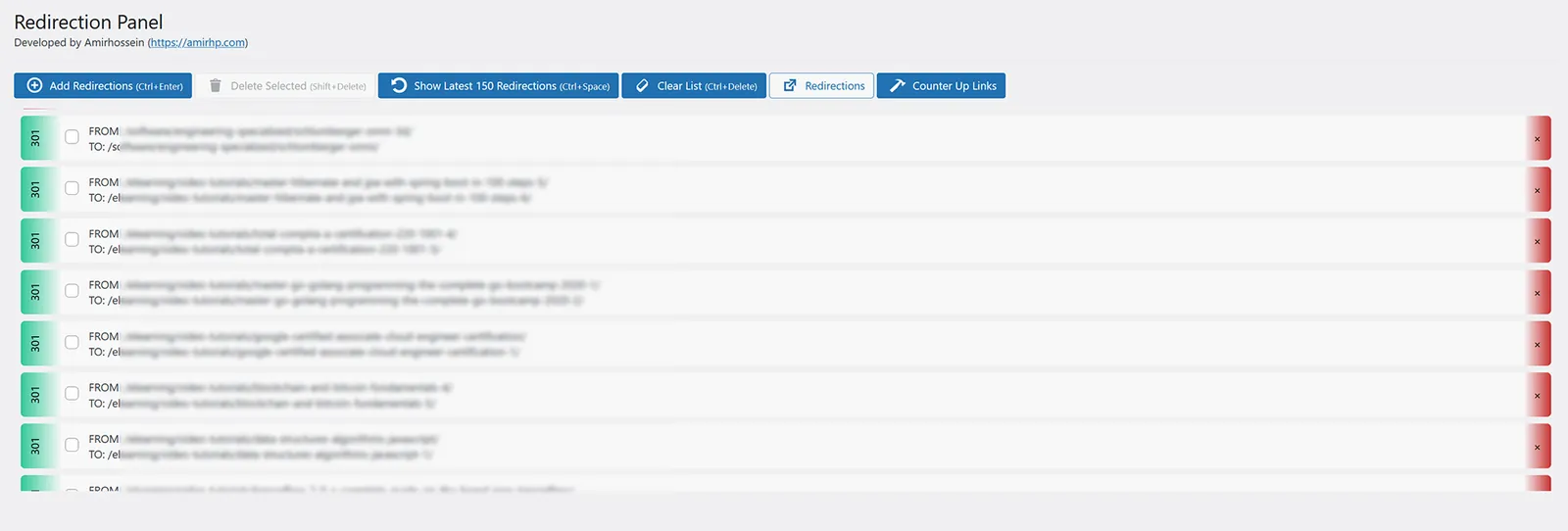Tick the checkbox of the first redirect row
Image resolution: width=1568 pixels, height=531 pixels.
pyautogui.click(x=72, y=137)
